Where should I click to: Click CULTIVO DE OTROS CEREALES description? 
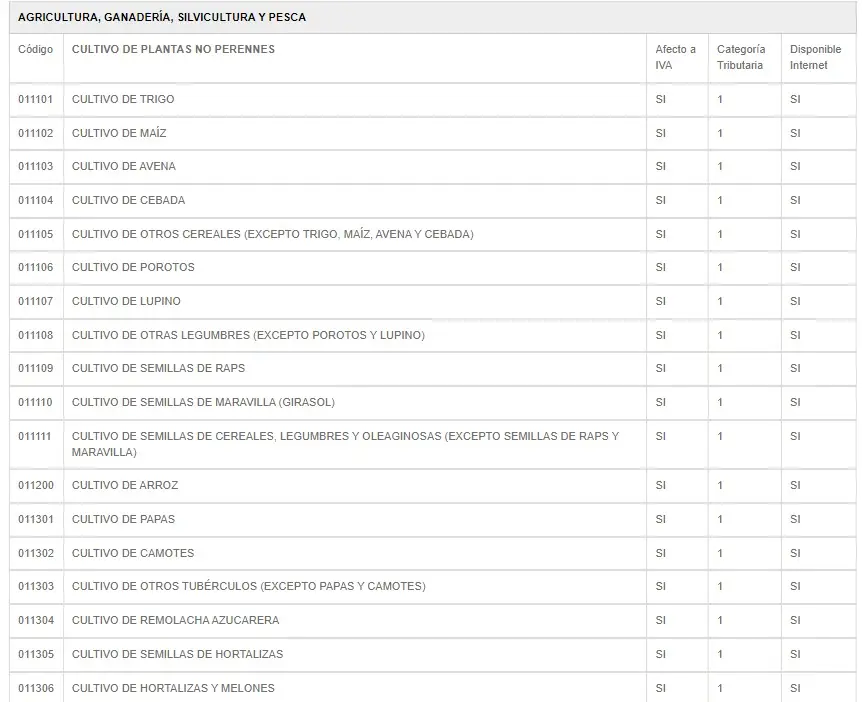point(273,235)
